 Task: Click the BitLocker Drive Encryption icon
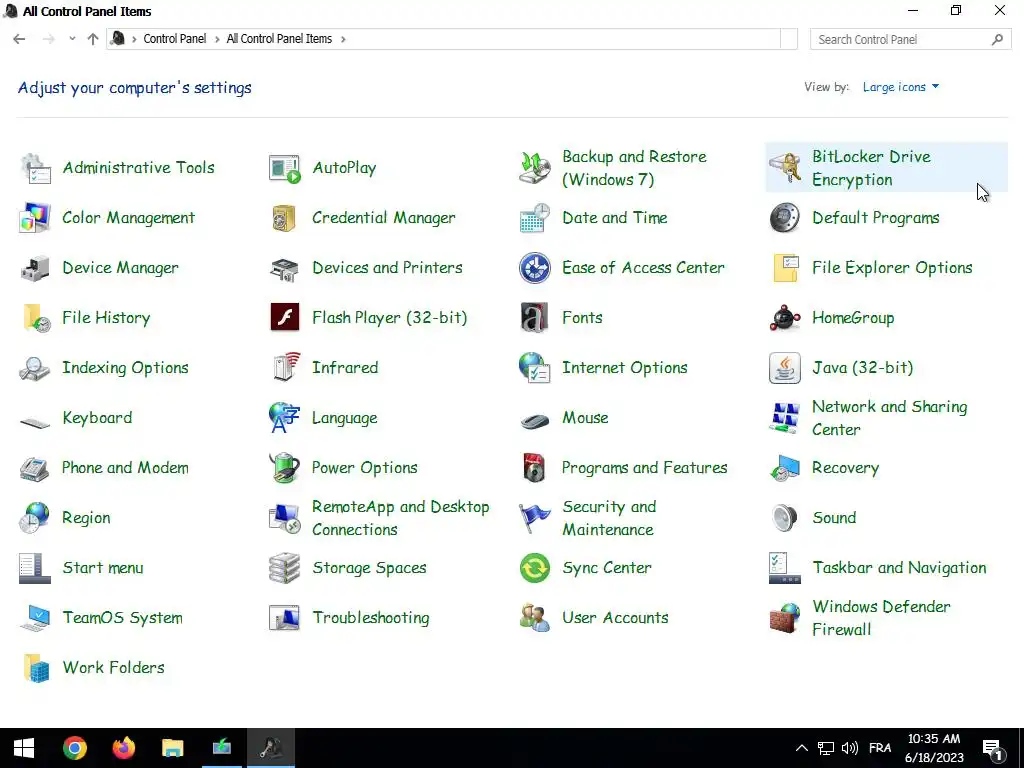(785, 168)
